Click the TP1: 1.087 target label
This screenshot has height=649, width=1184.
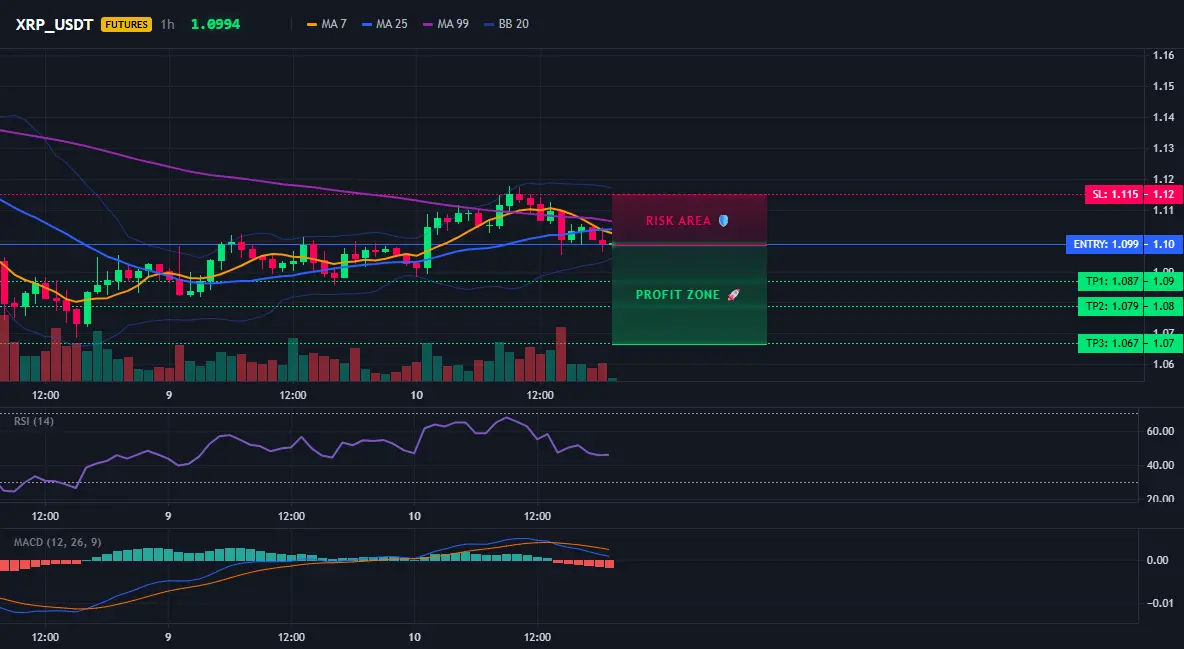[1112, 281]
